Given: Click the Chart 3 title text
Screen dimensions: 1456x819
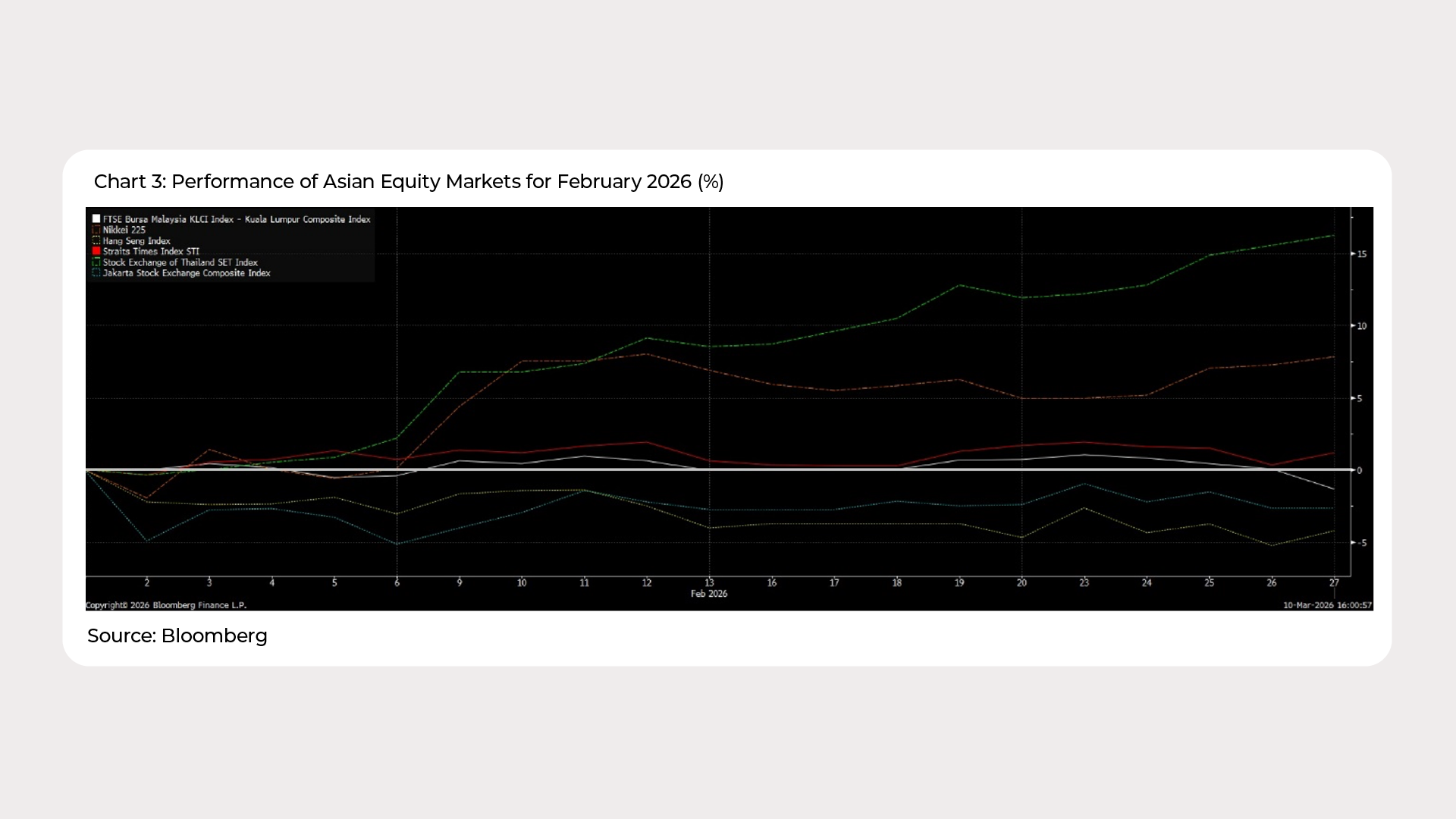Looking at the screenshot, I should pyautogui.click(x=409, y=181).
